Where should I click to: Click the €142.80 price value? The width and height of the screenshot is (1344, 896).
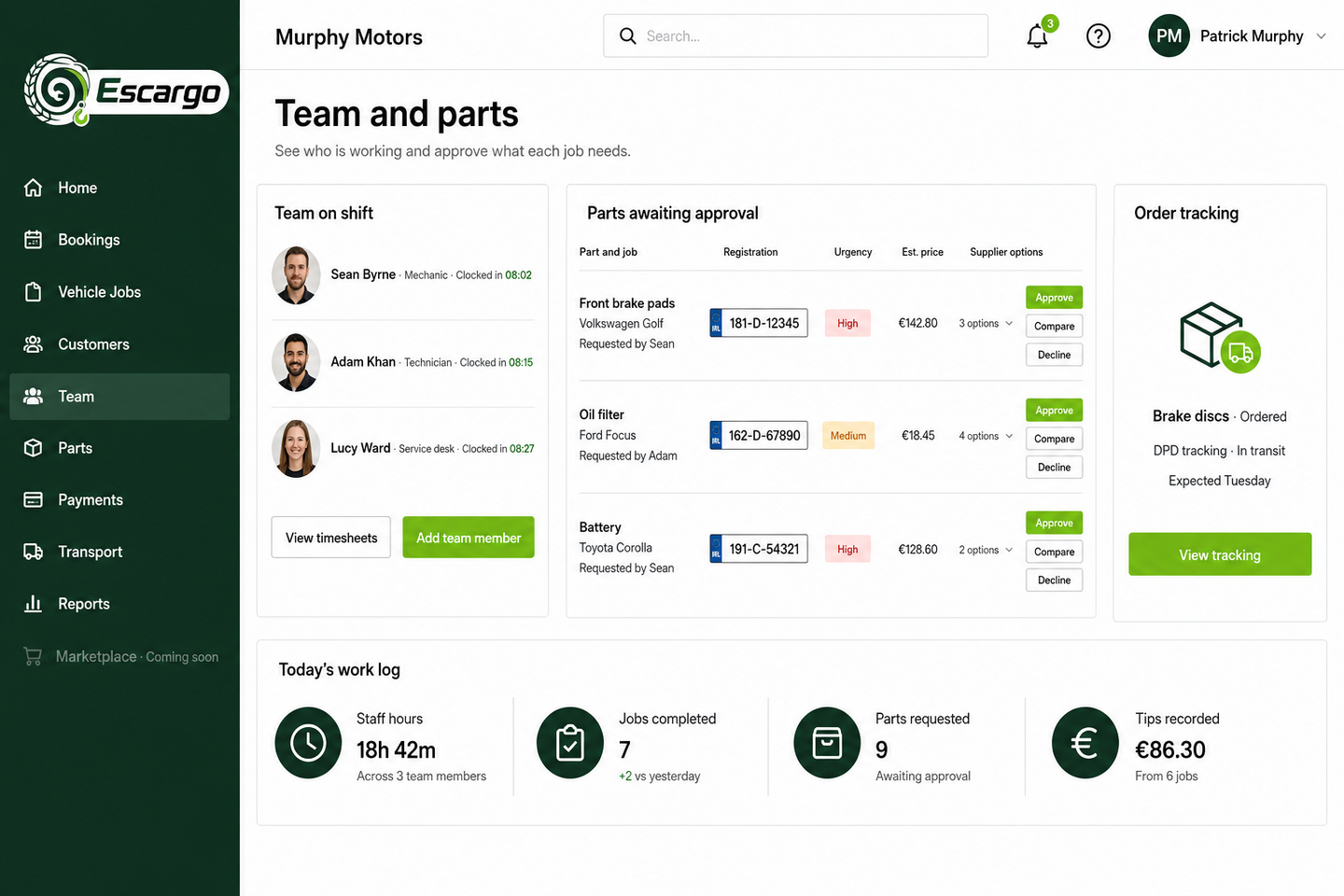pos(917,323)
